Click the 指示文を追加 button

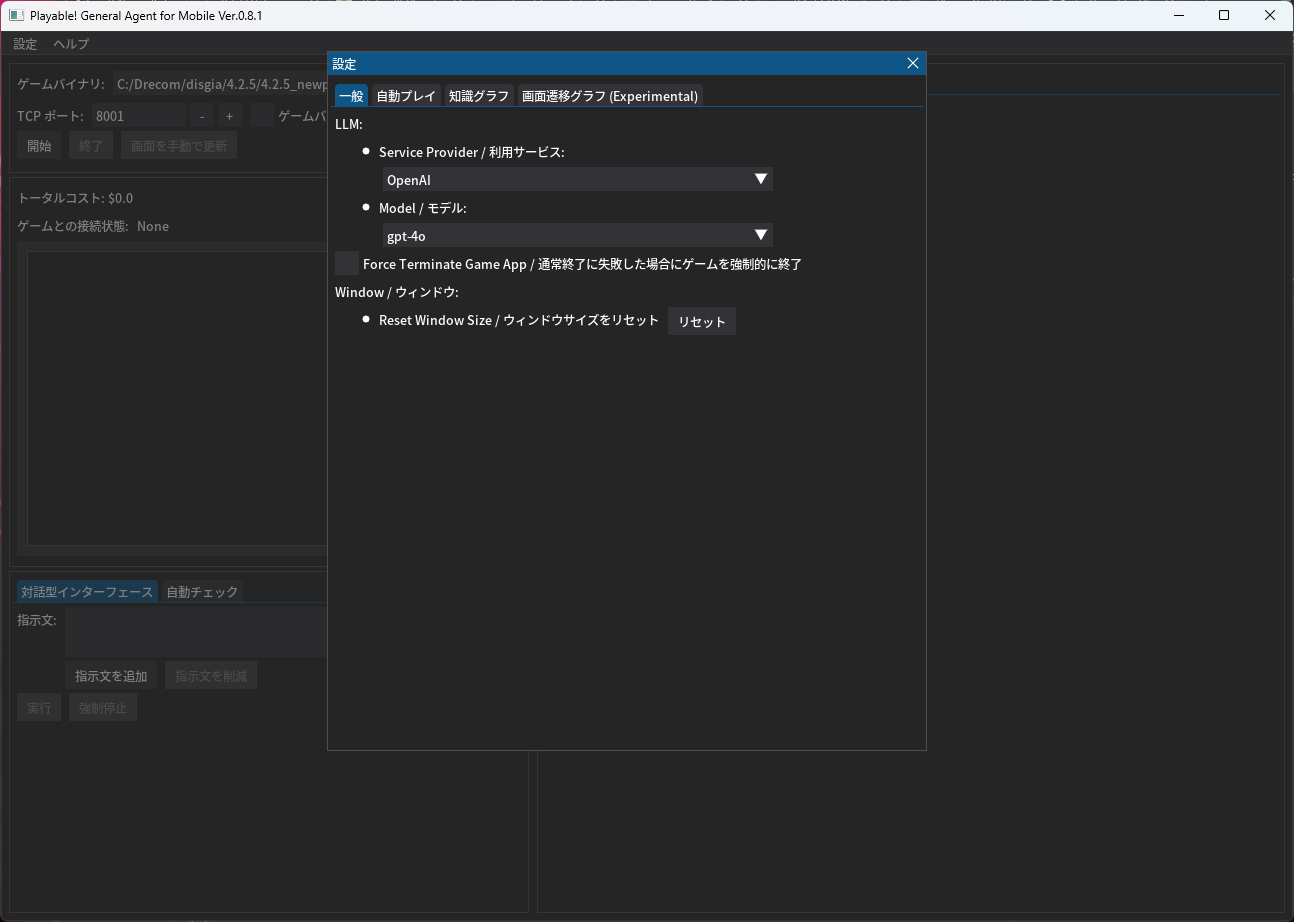[111, 676]
